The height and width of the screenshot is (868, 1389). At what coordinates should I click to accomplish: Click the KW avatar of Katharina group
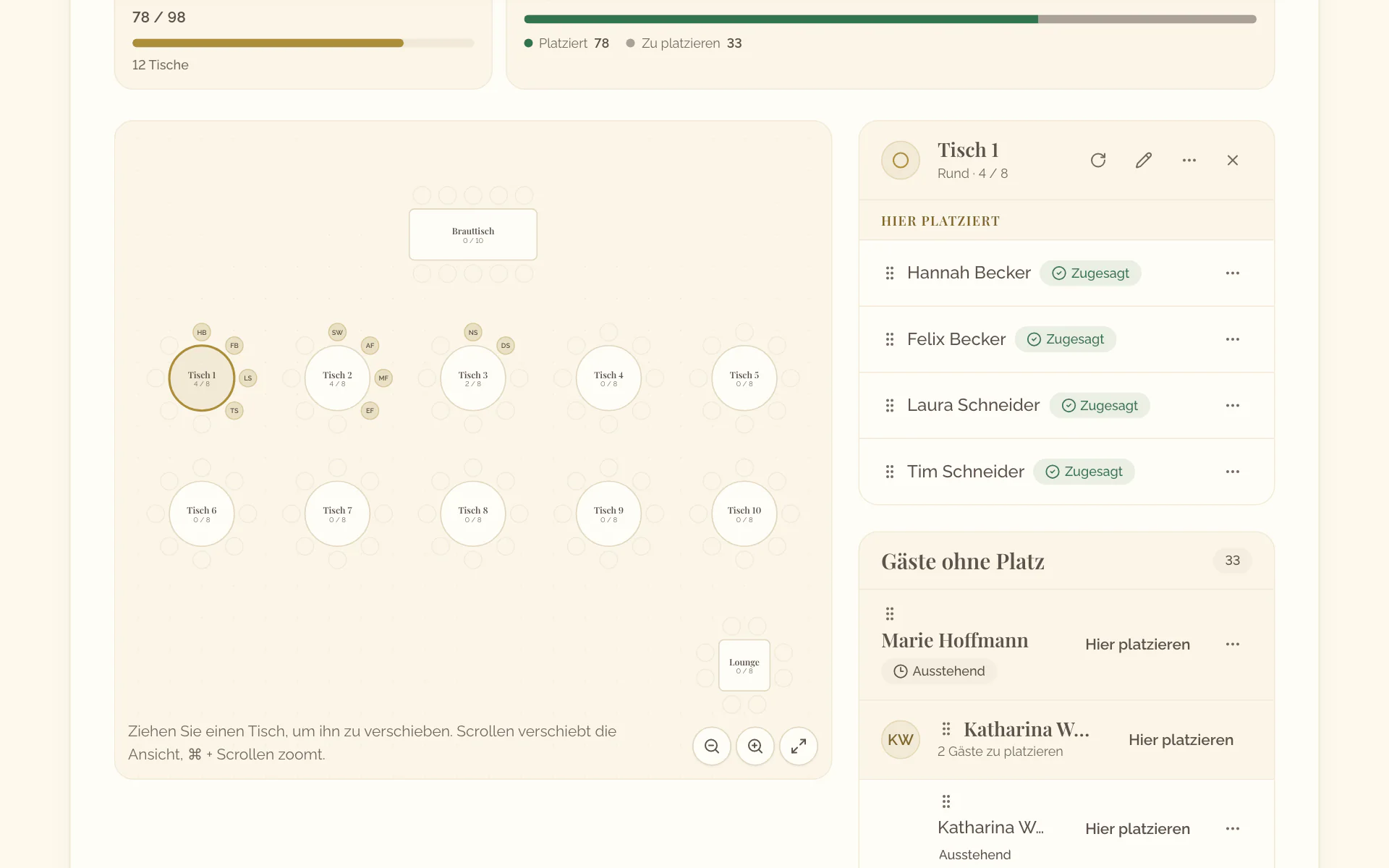coord(900,739)
